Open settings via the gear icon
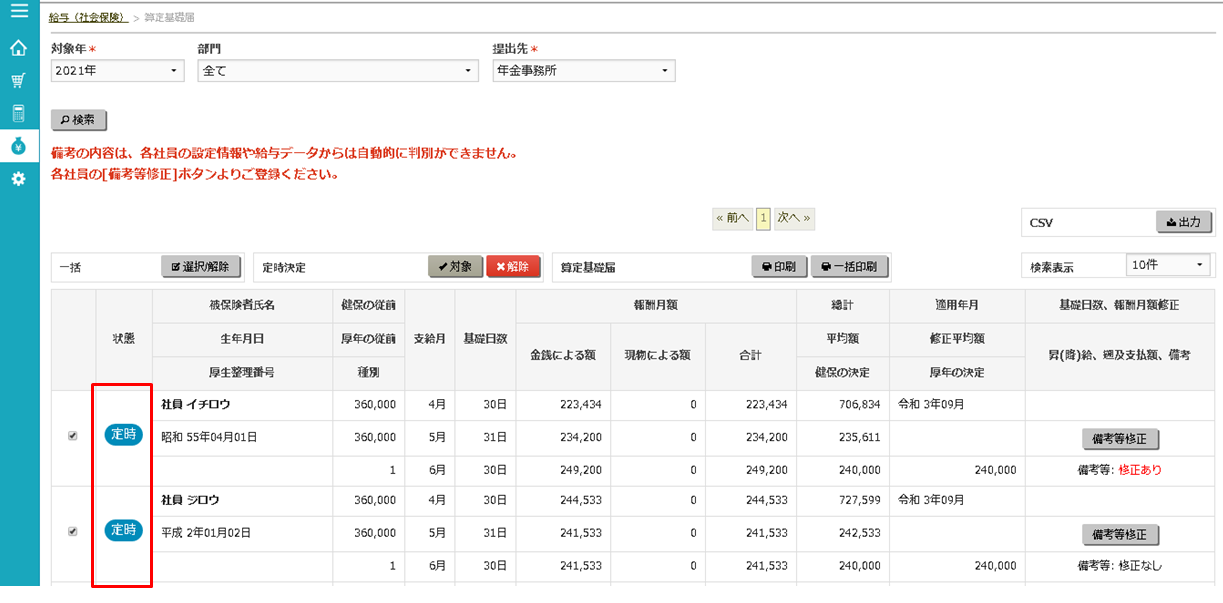1223x603 pixels. tap(18, 179)
